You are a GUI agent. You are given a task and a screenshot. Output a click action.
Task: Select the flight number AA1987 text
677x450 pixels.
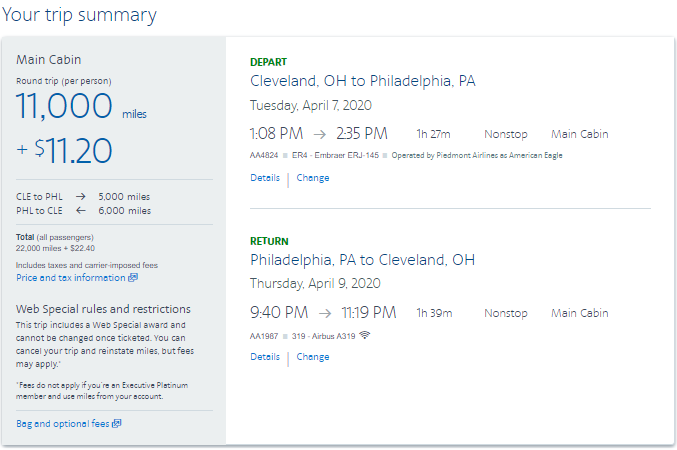[264, 336]
